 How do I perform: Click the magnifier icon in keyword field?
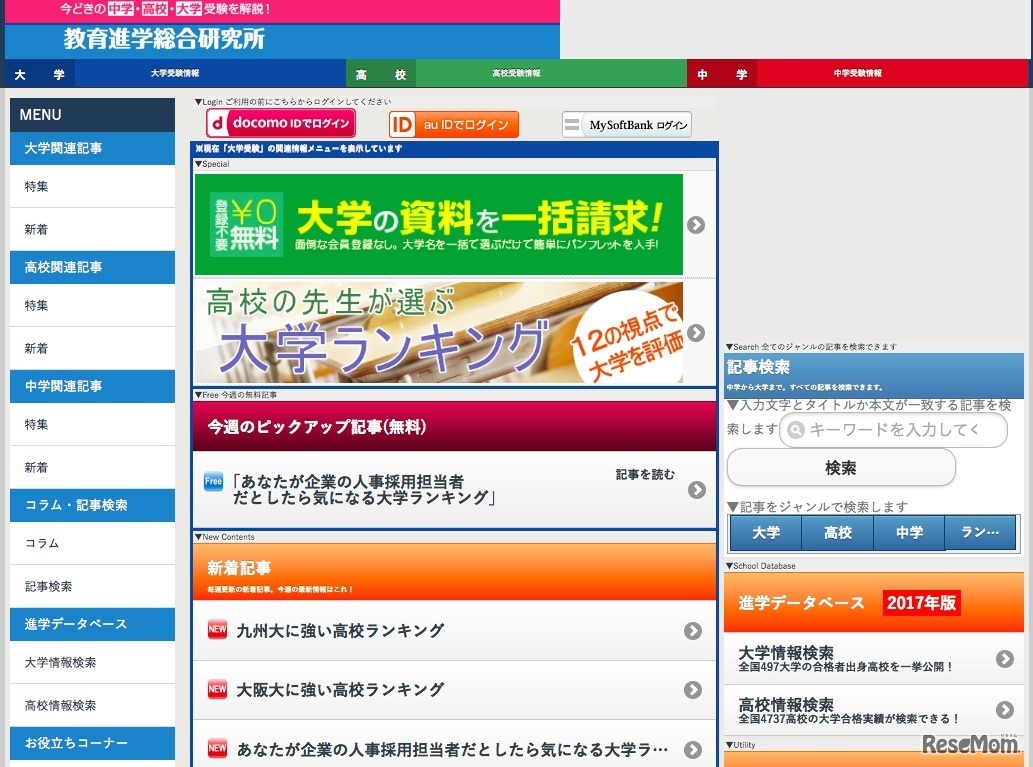coord(796,430)
